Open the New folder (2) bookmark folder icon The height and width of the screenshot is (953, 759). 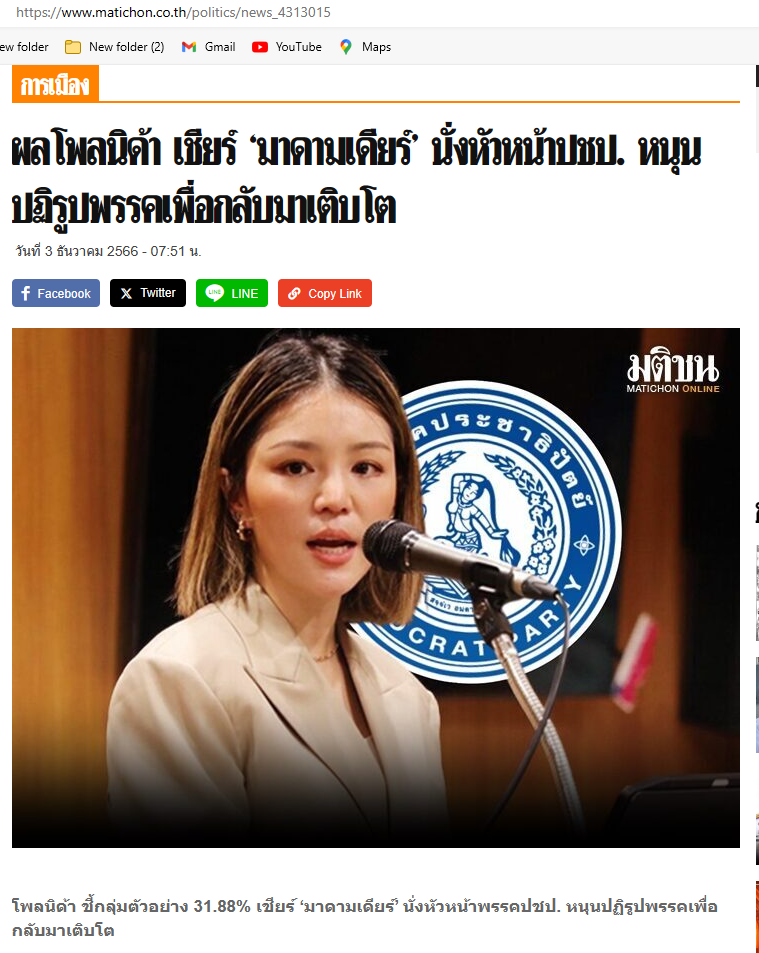pyautogui.click(x=73, y=47)
